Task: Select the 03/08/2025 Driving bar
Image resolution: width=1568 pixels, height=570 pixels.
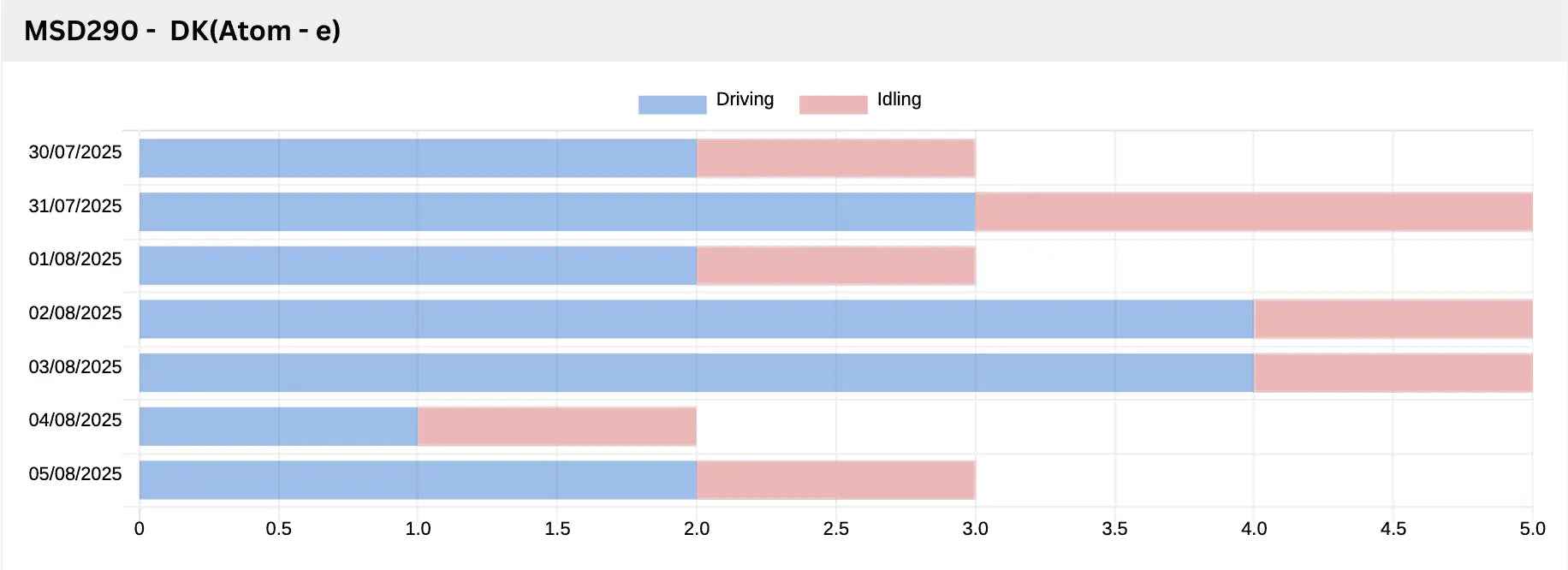Action: coord(696,372)
